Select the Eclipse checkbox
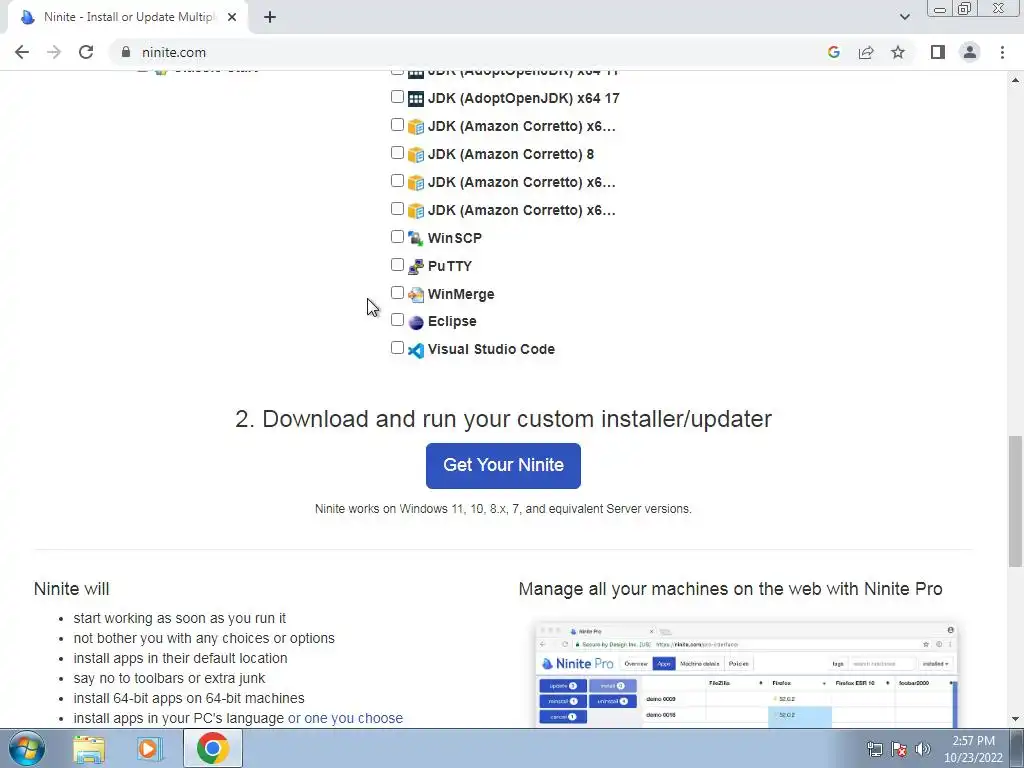Image resolution: width=1024 pixels, height=768 pixels. 397,320
